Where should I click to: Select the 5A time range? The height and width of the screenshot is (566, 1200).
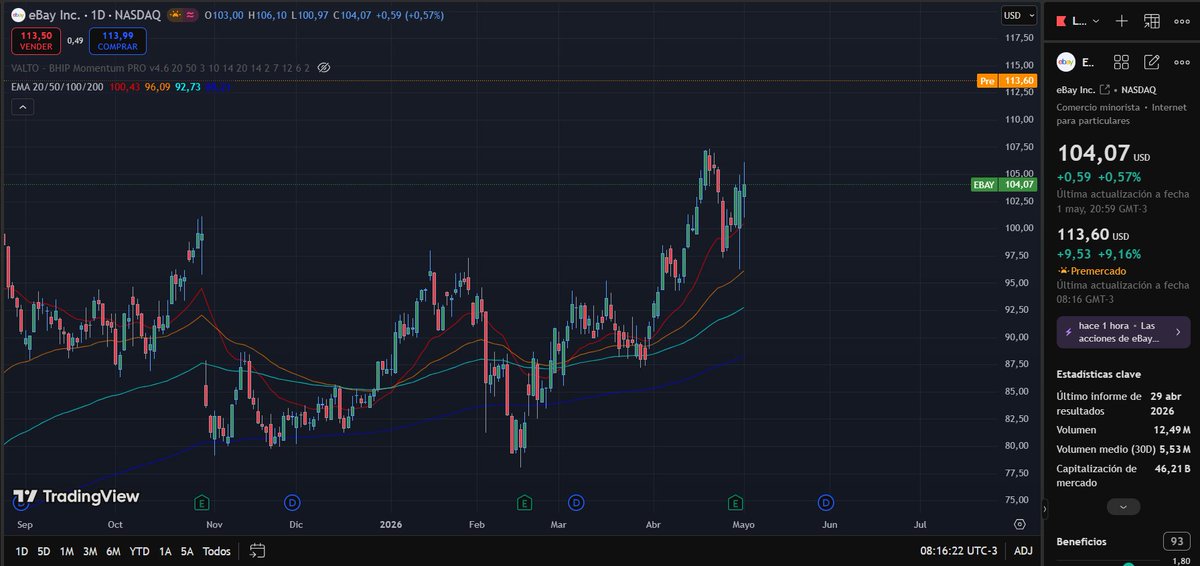click(x=187, y=551)
